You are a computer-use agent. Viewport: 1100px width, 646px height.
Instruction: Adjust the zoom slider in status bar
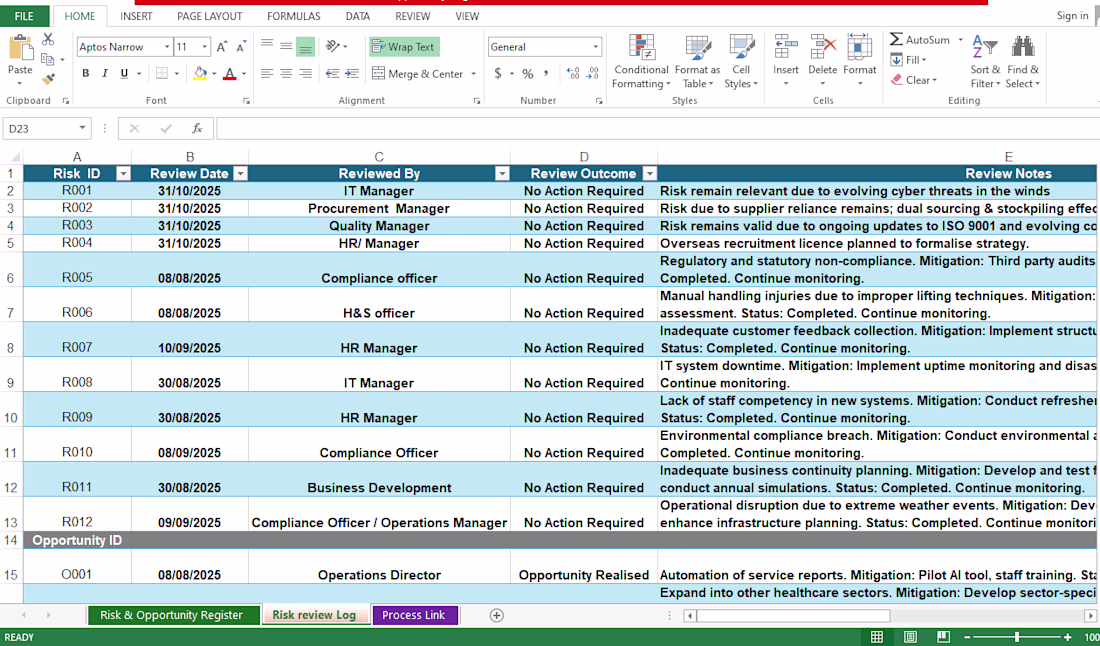[1017, 637]
